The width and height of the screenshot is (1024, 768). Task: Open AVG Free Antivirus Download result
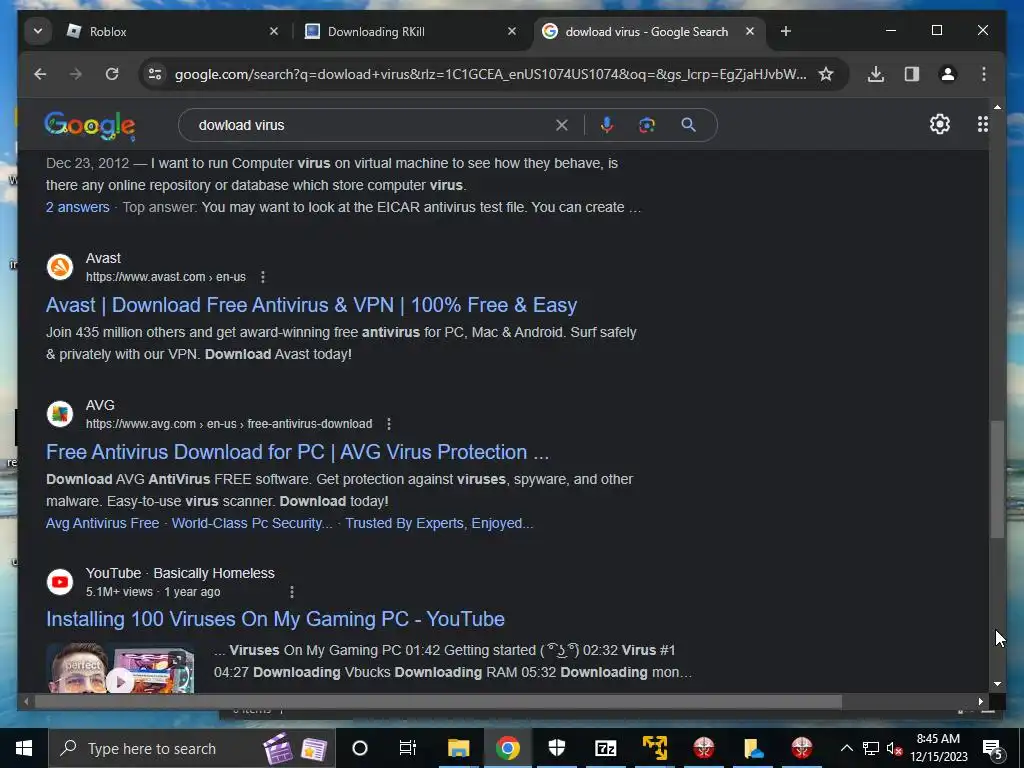297,452
